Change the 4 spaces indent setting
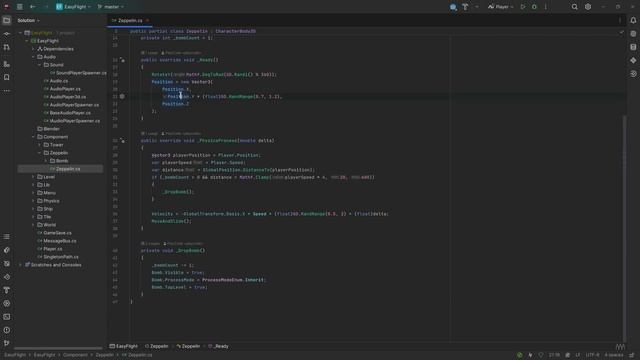Image resolution: width=640 pixels, height=360 pixels. (614, 356)
